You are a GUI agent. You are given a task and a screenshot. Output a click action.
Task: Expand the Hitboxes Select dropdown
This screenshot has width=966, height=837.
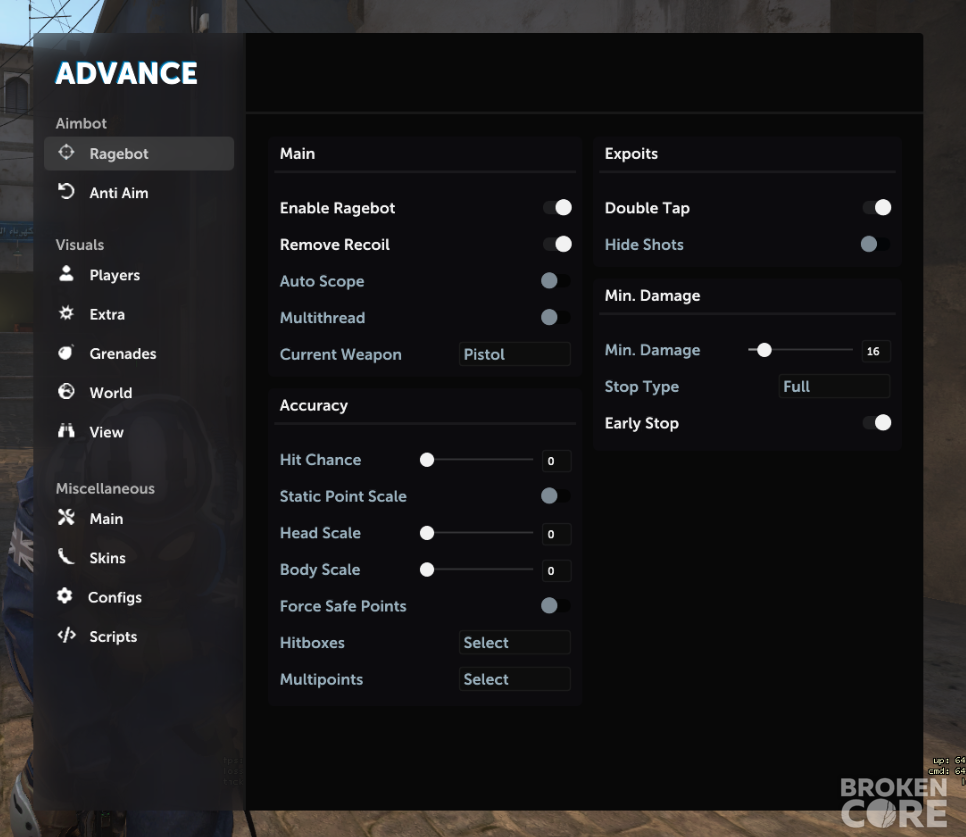coord(514,642)
